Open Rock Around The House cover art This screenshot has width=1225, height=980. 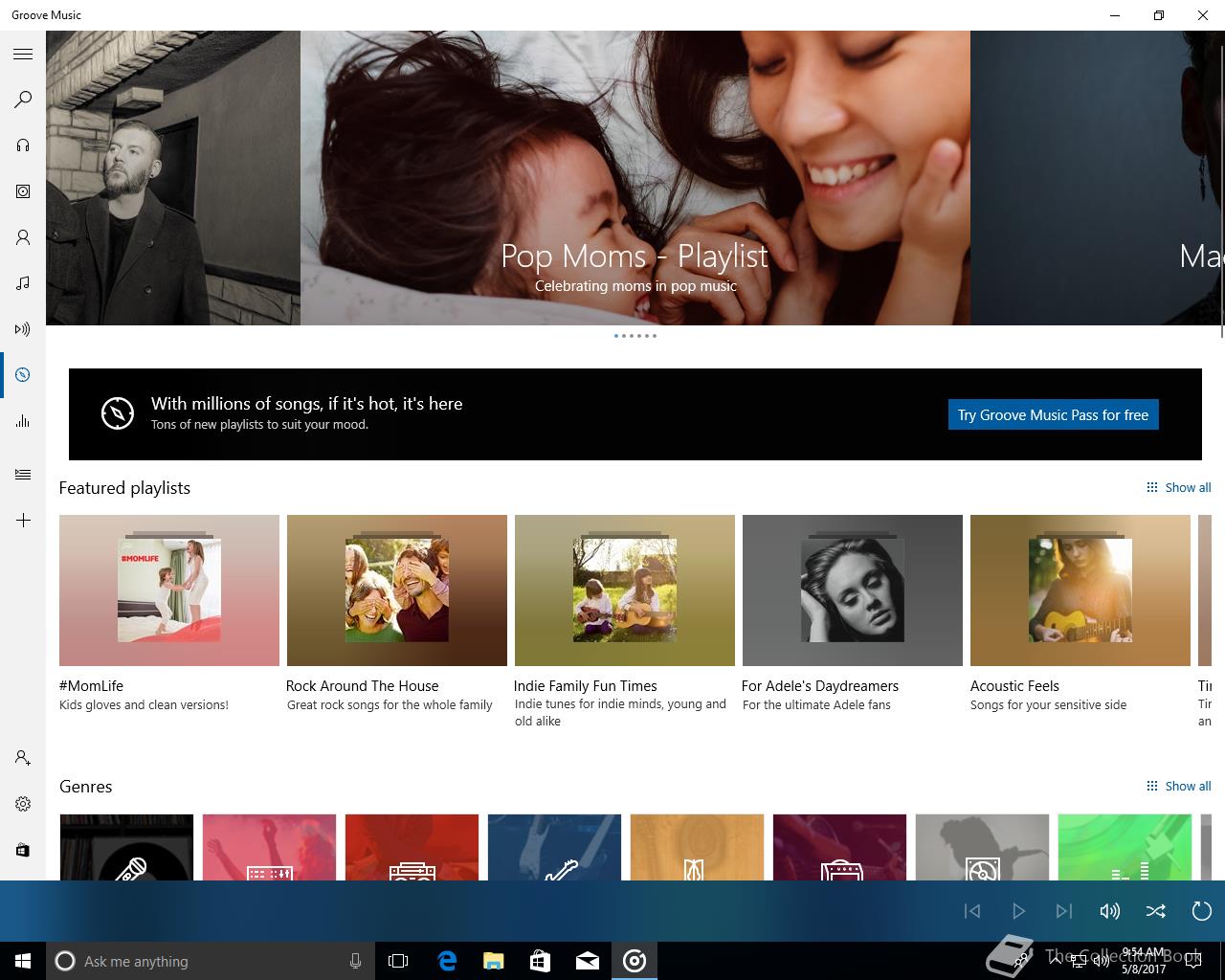click(397, 590)
